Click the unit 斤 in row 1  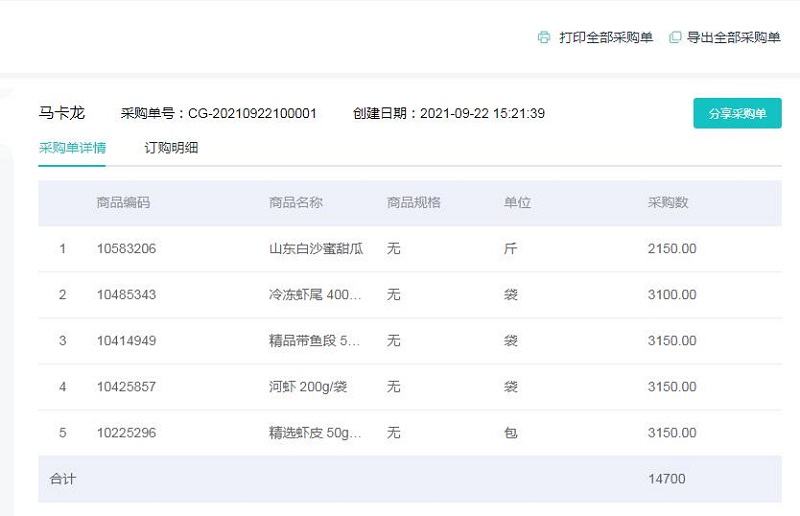[511, 249]
